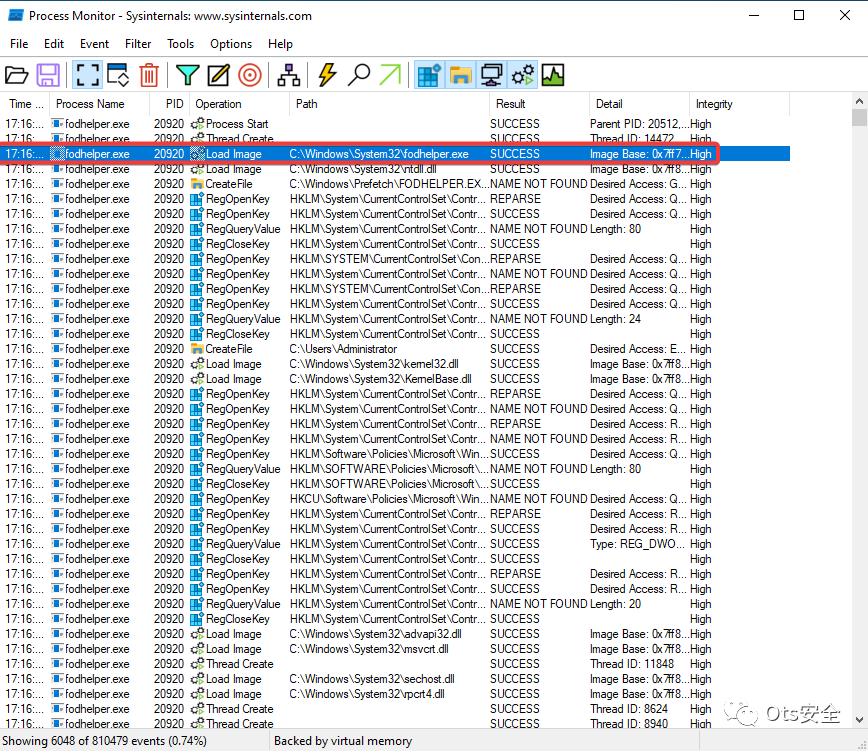Screen dimensions: 868x751
Task: Toggle Show File System Activity icon
Action: coord(461,75)
